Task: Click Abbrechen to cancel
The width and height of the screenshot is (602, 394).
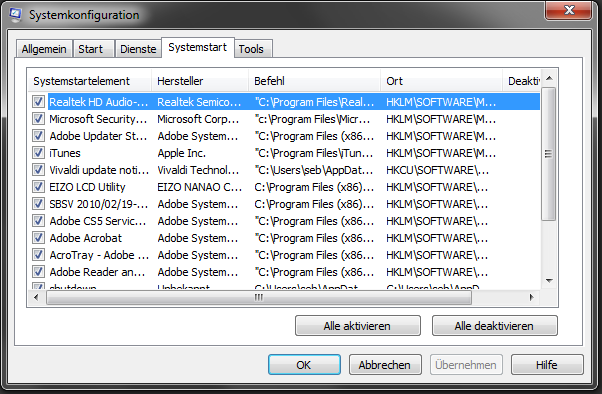Action: pyautogui.click(x=385, y=365)
